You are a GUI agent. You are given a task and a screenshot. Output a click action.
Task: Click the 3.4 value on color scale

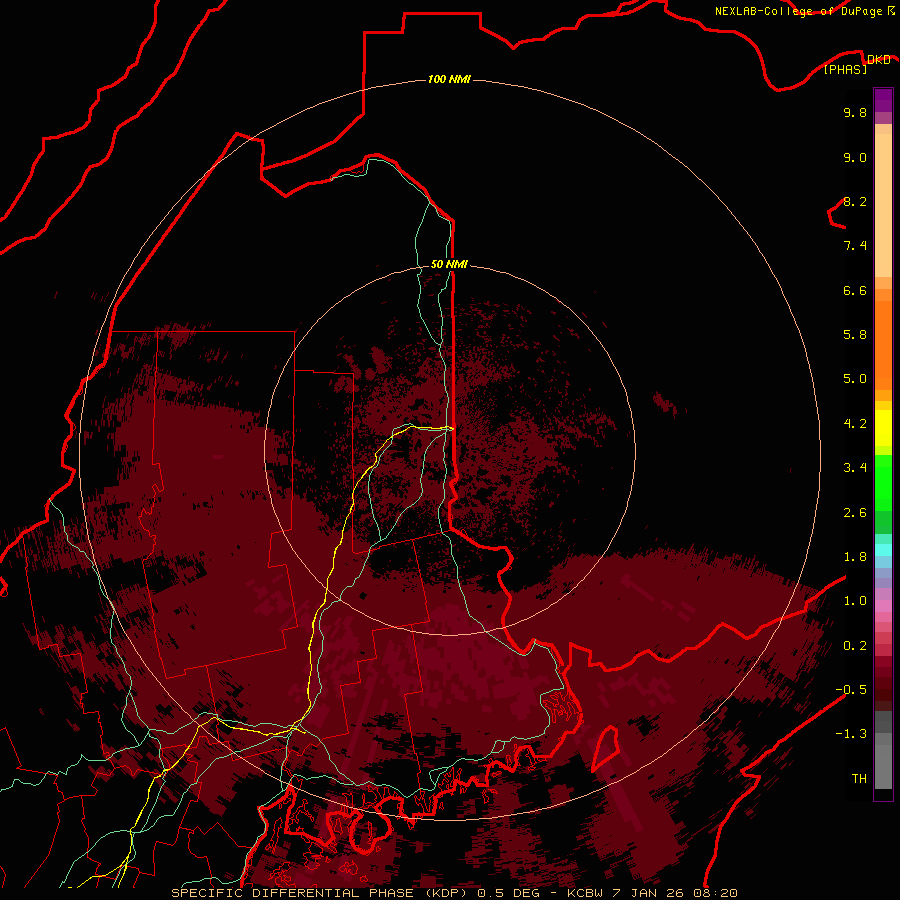(855, 467)
